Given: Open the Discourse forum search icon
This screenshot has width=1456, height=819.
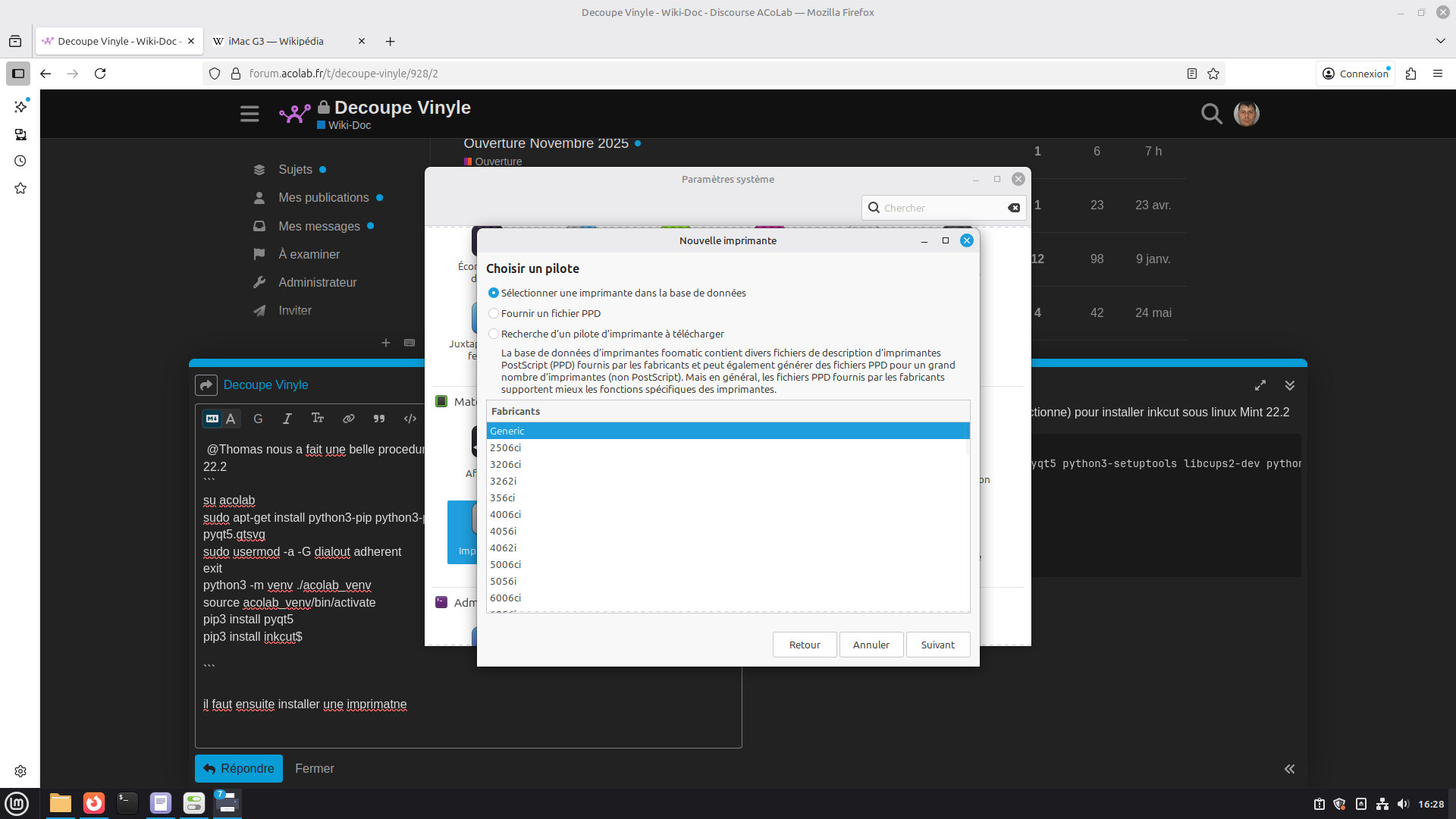Looking at the screenshot, I should tap(1211, 114).
